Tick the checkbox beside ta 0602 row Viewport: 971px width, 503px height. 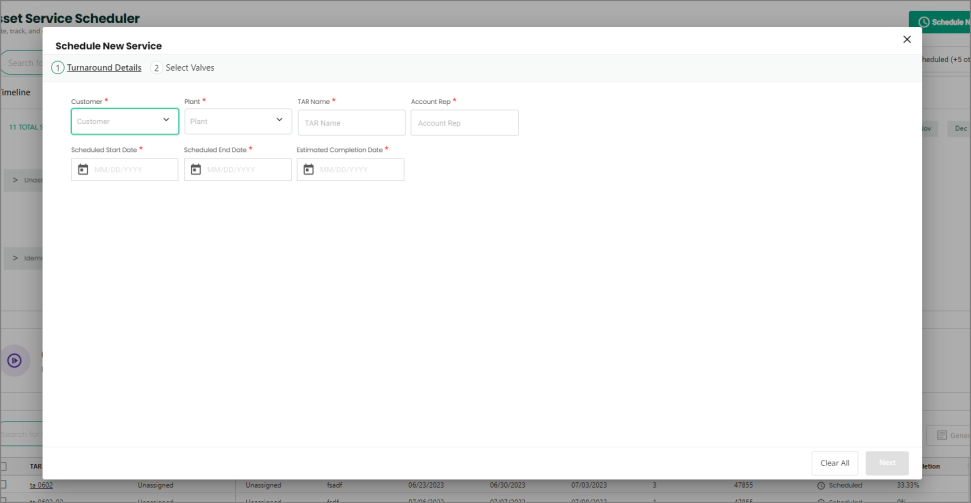(3, 485)
